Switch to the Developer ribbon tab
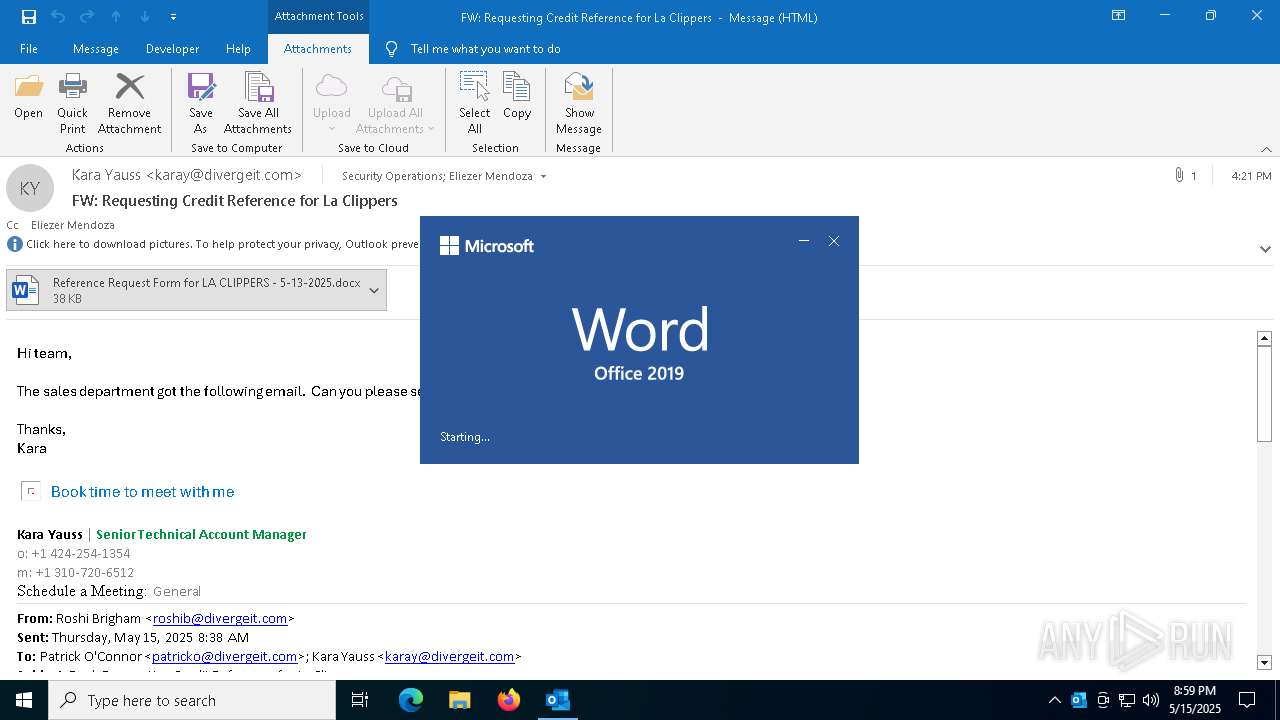This screenshot has height=720, width=1280. [x=172, y=49]
